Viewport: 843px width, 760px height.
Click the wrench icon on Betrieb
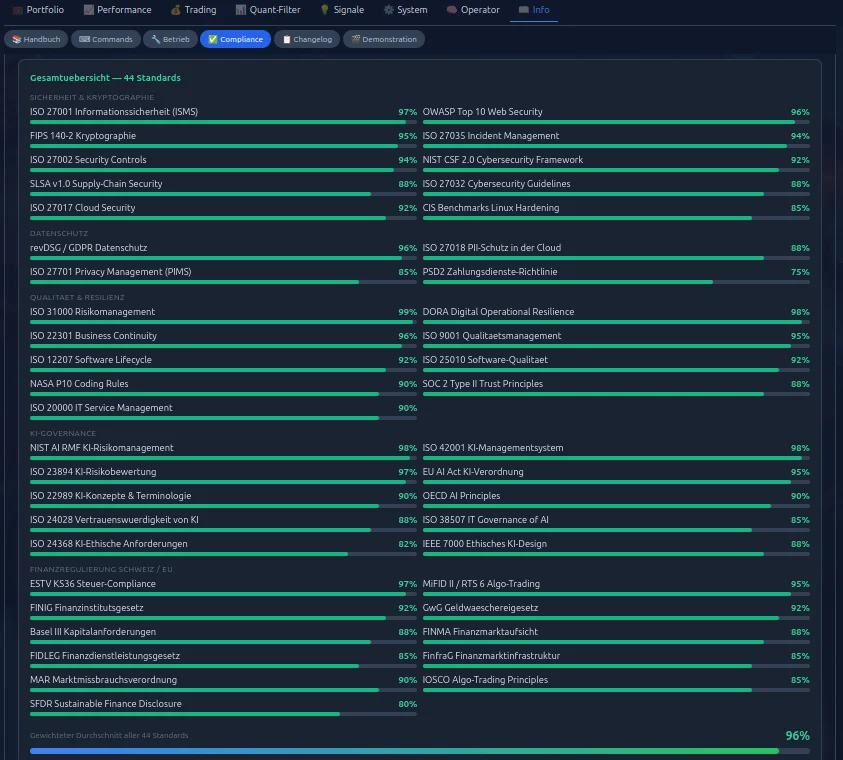coord(156,39)
